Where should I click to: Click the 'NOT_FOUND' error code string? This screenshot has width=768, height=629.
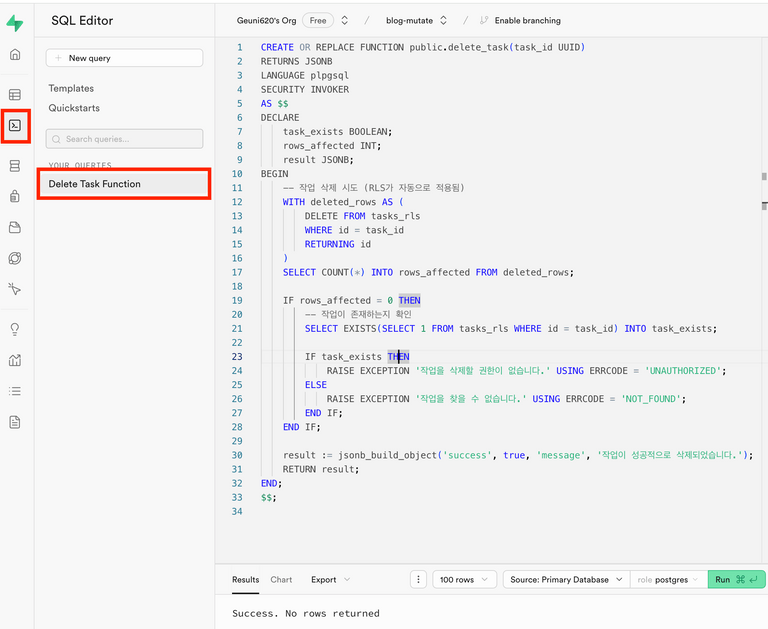[x=651, y=399]
